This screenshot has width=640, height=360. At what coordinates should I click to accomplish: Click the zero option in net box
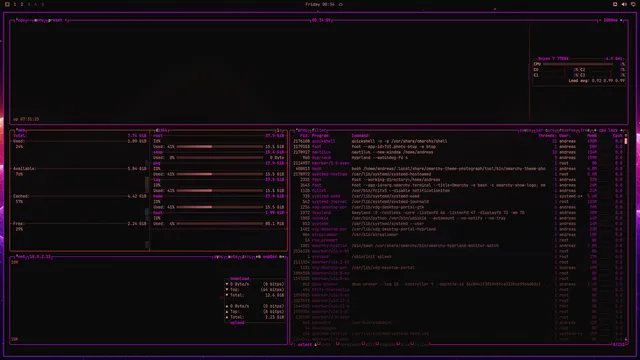click(x=247, y=257)
